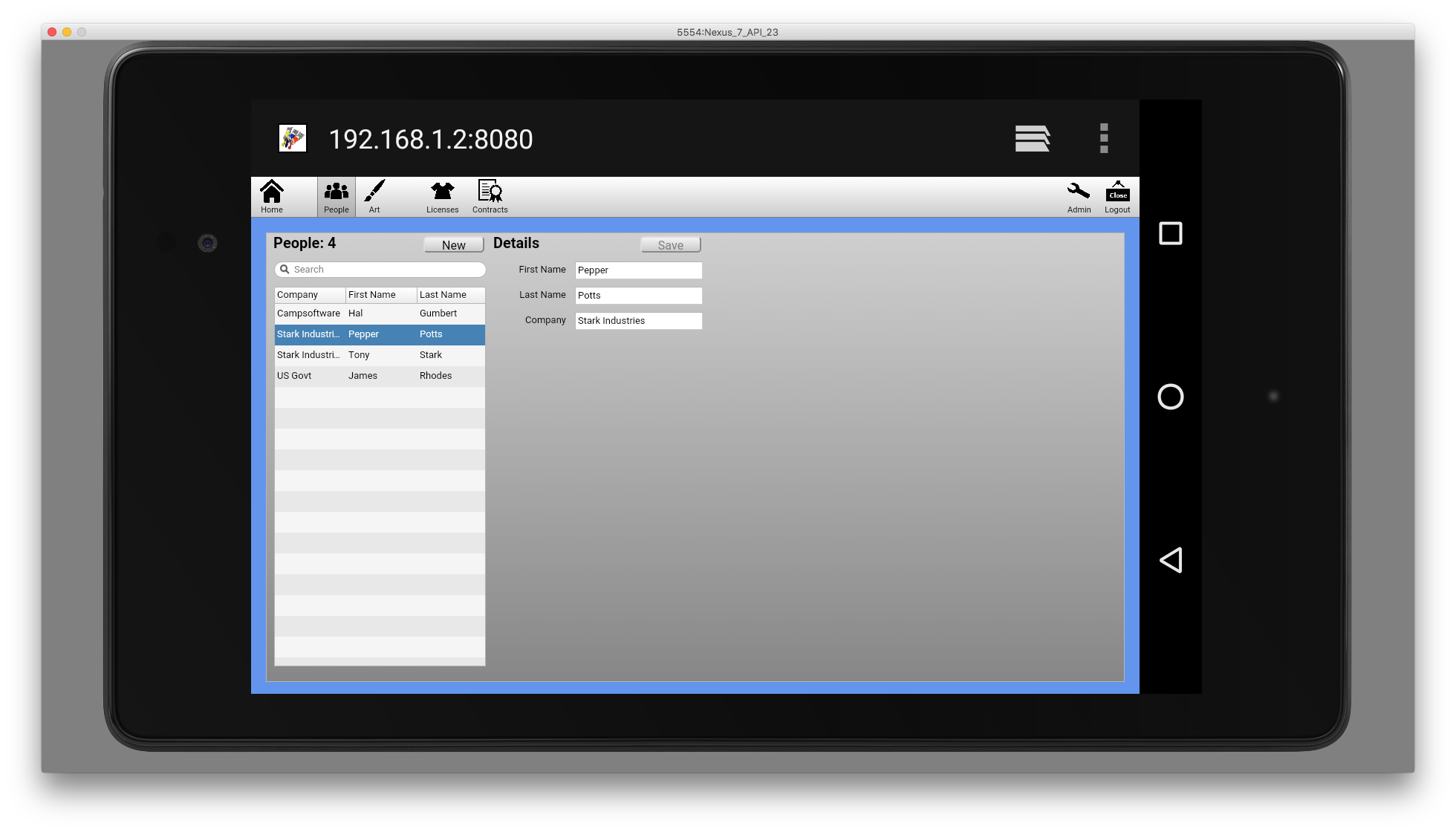Select the People navigation icon
1456x832 pixels.
(336, 196)
